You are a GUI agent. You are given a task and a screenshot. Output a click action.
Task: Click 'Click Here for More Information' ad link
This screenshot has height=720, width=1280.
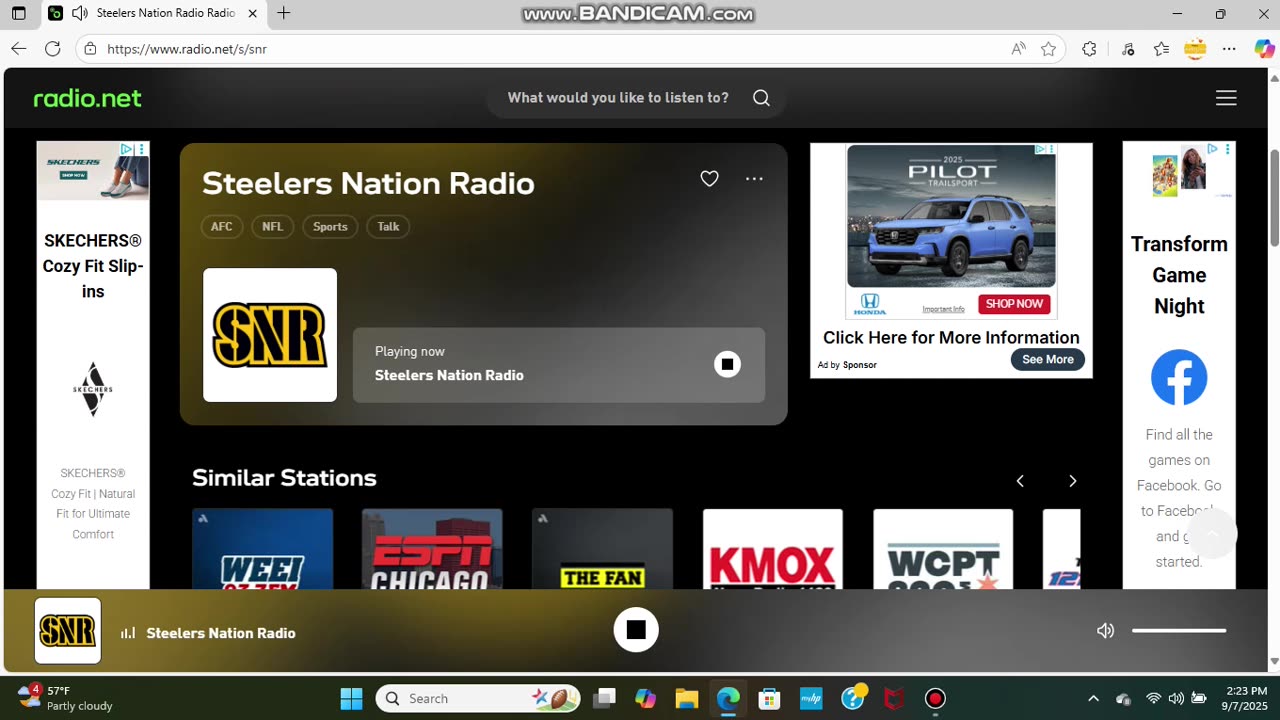[x=951, y=338]
